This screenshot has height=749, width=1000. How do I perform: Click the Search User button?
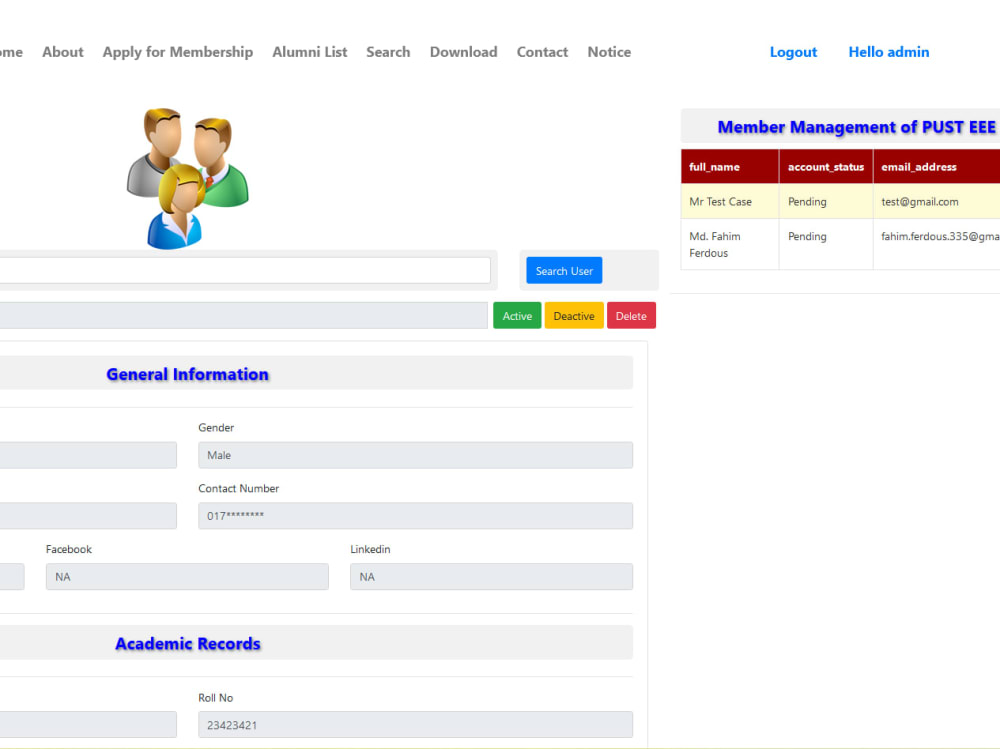click(564, 271)
